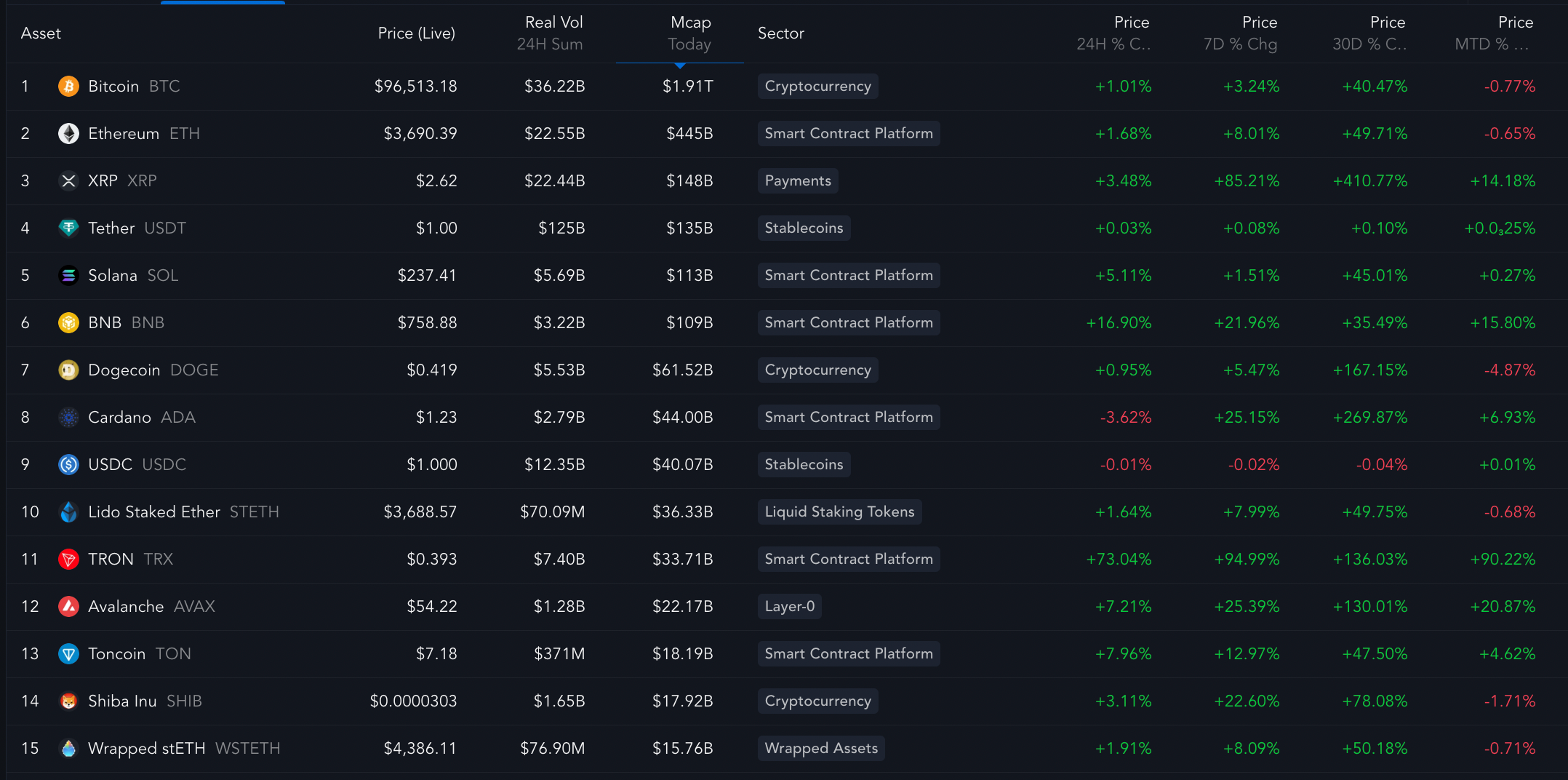Sort by Price 7D % Chg header

tap(1241, 33)
